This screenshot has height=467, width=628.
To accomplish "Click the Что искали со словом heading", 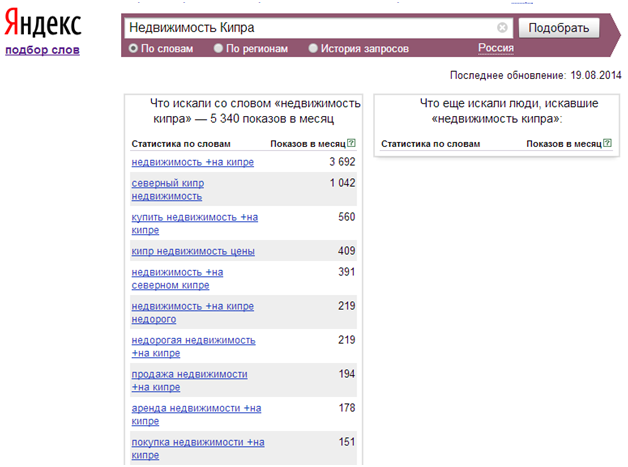I will (x=255, y=111).
